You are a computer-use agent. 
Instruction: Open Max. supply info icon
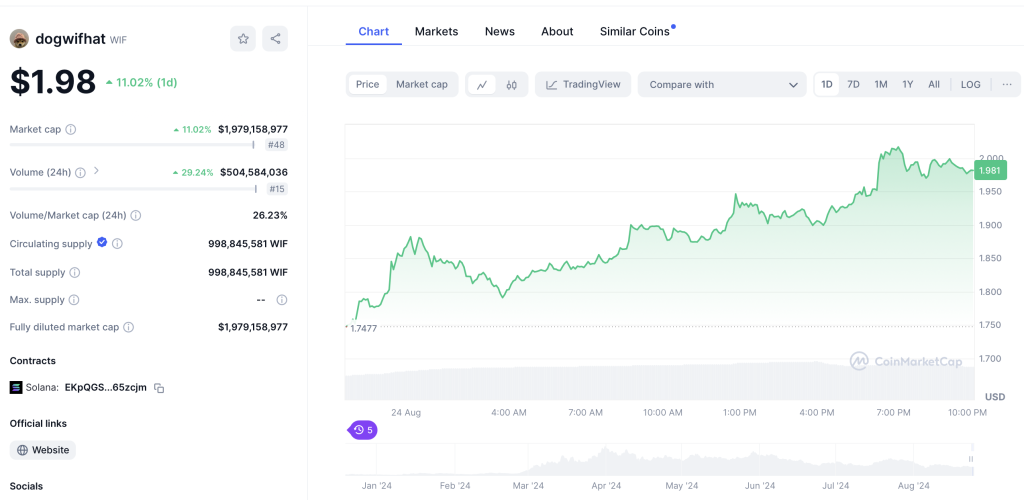click(x=74, y=300)
